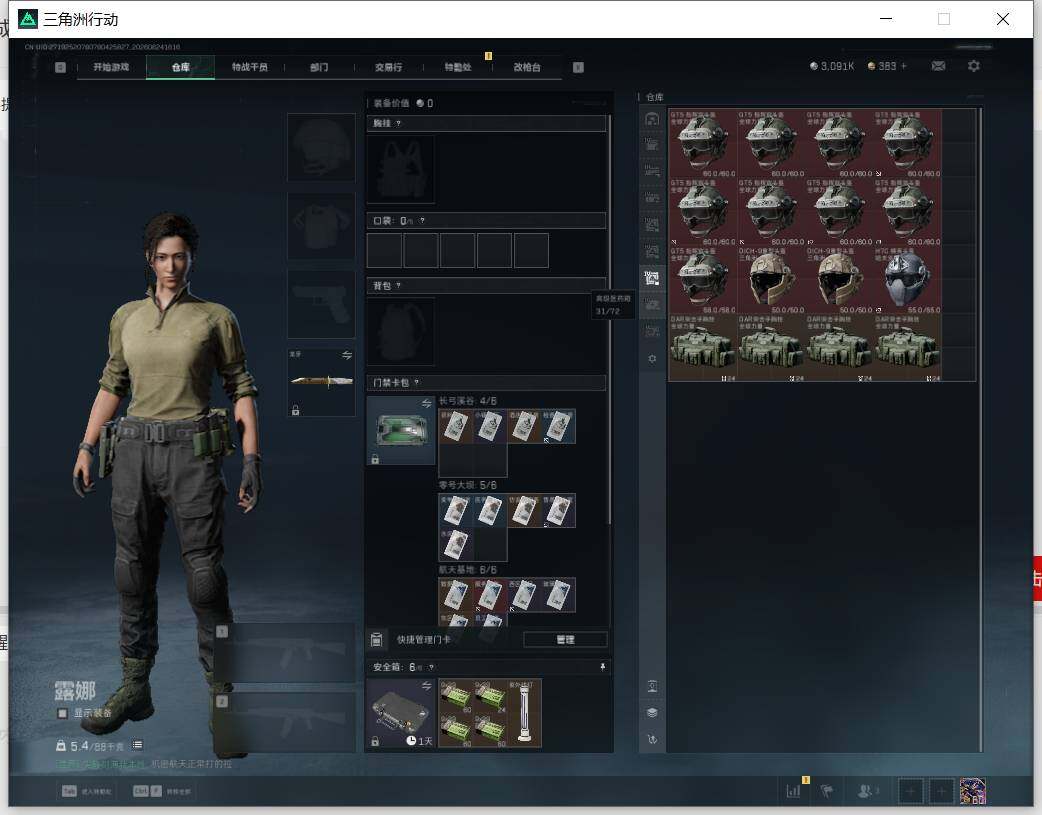Expand the 门禁卡包 help question mark
This screenshot has width=1042, height=815.
click(x=417, y=383)
